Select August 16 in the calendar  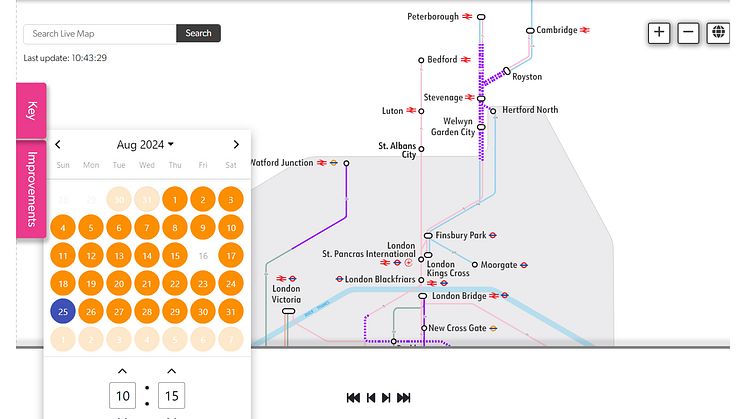pyautogui.click(x=203, y=255)
